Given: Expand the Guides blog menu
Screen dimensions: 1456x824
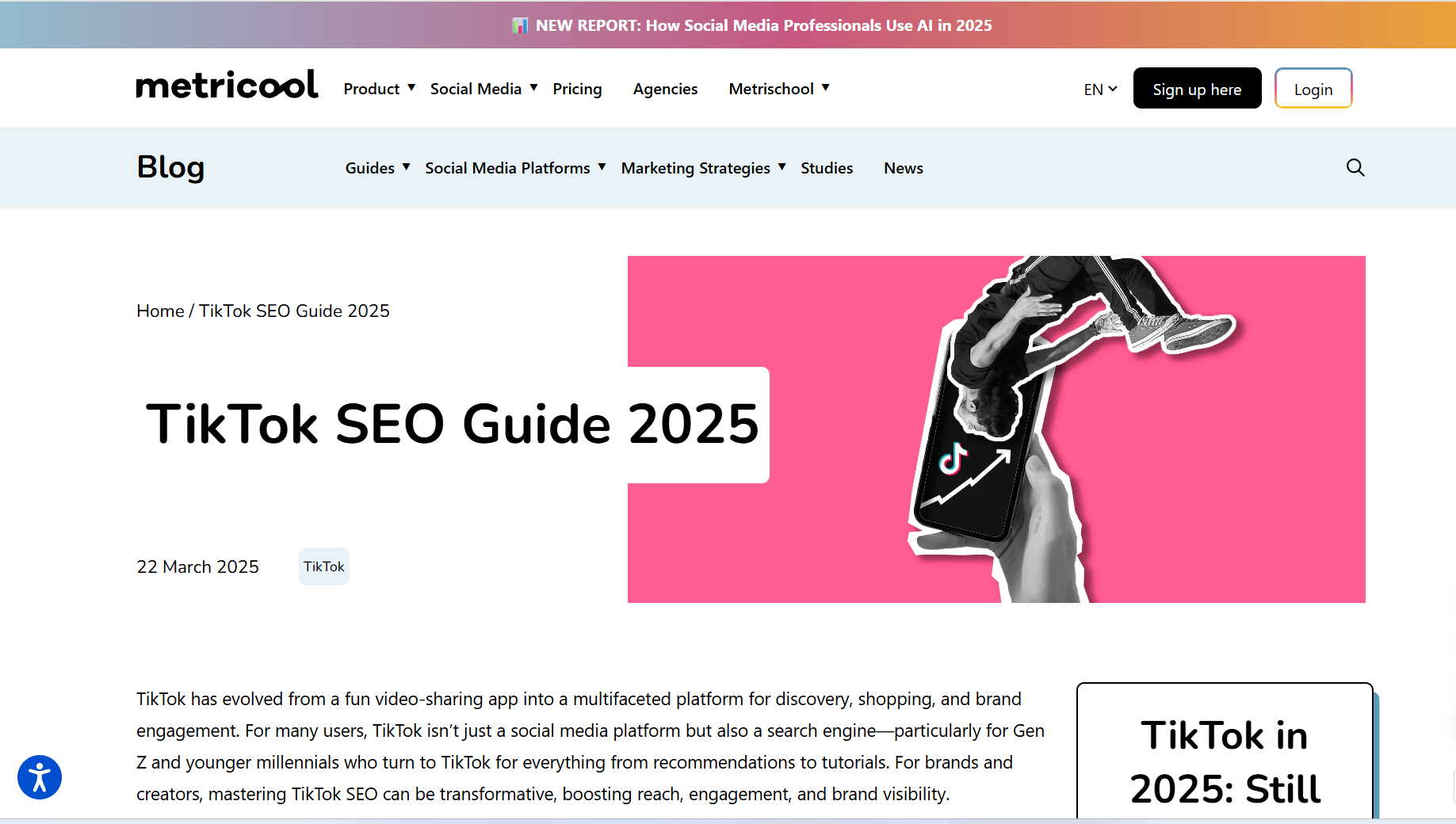Looking at the screenshot, I should [377, 168].
